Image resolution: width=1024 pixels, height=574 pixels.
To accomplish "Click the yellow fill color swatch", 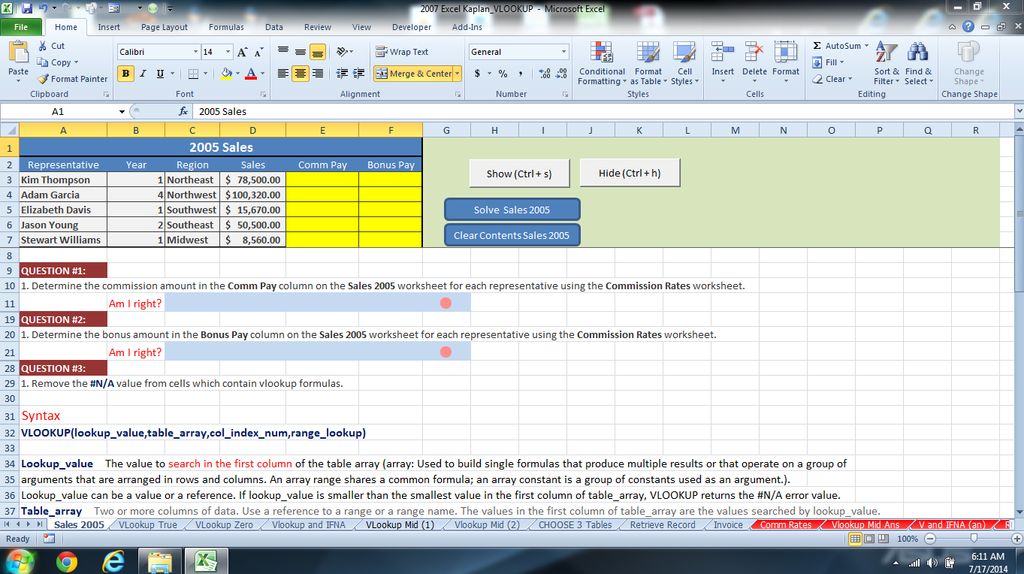I will (227, 74).
